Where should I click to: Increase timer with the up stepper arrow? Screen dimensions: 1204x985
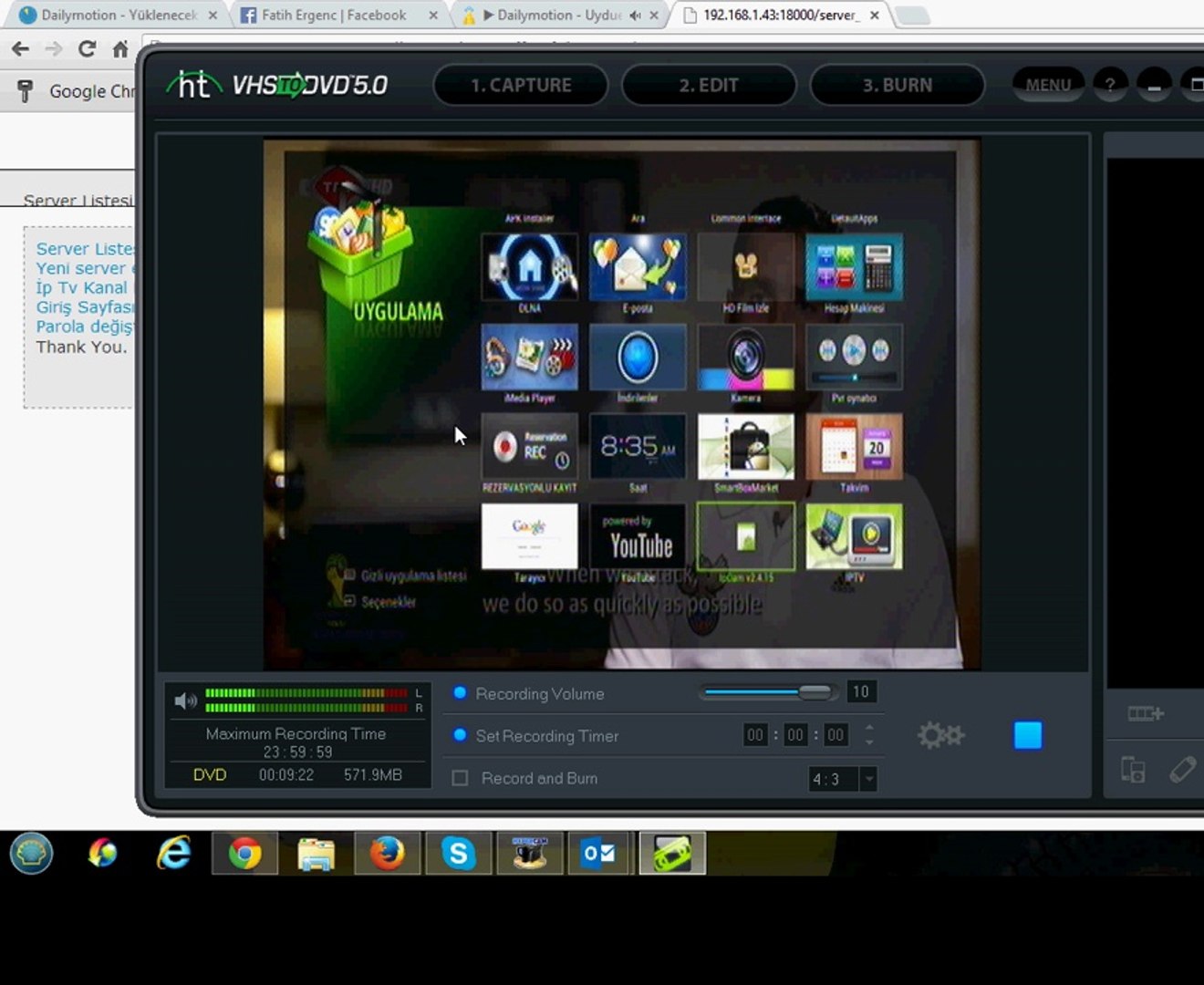click(x=869, y=728)
